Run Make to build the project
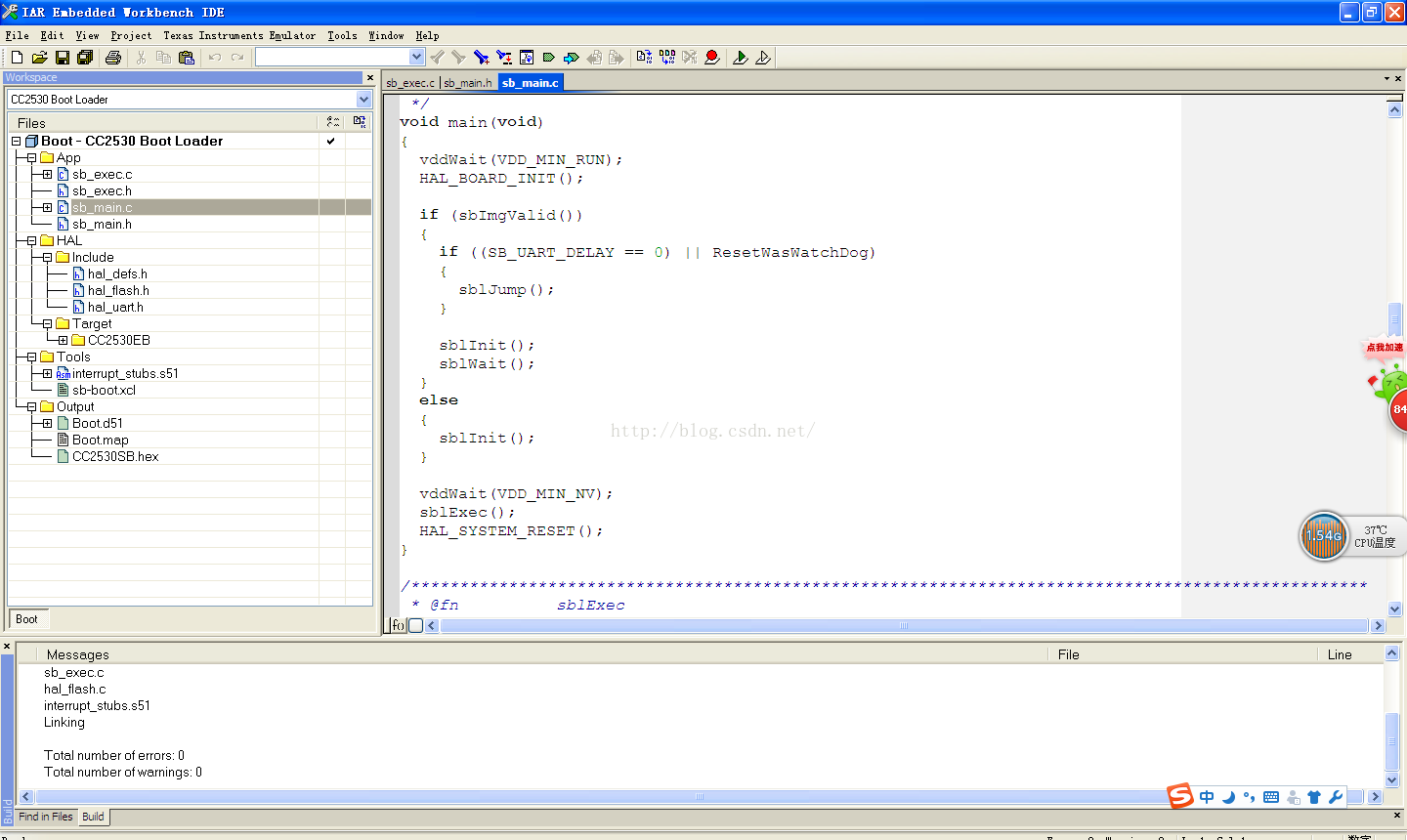This screenshot has width=1407, height=840. (x=667, y=58)
